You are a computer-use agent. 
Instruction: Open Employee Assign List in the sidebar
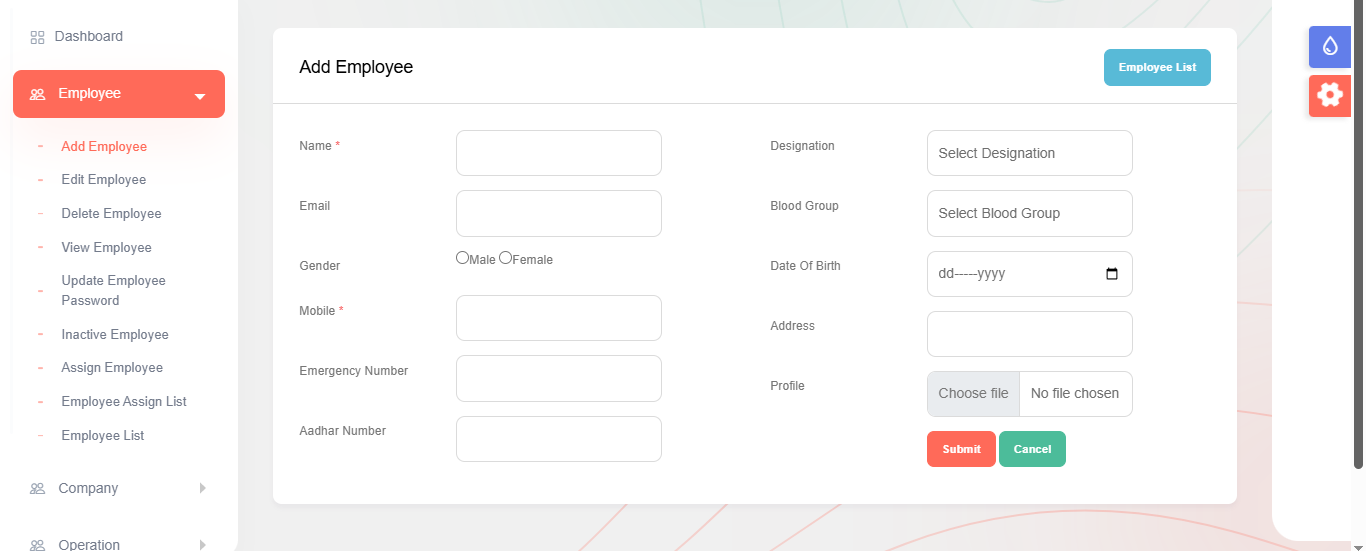pyautogui.click(x=124, y=402)
